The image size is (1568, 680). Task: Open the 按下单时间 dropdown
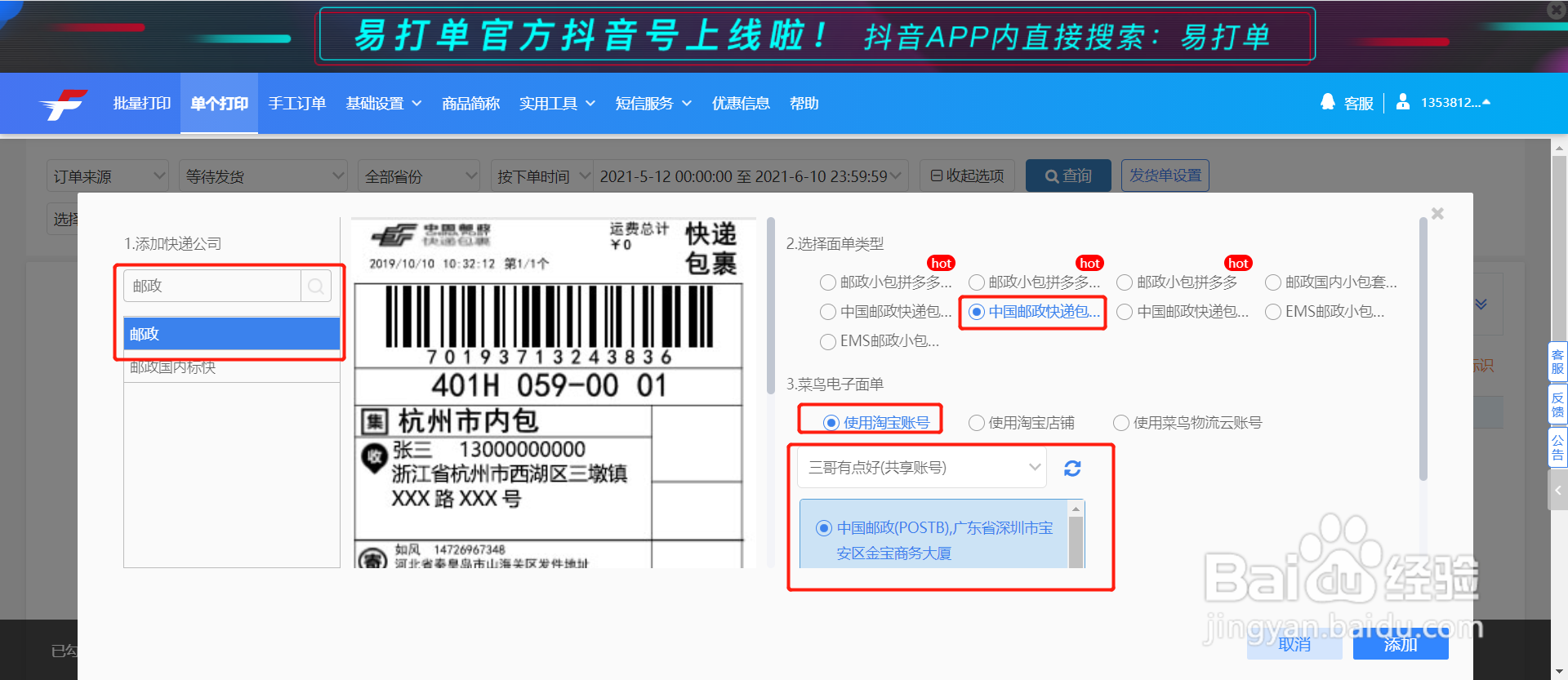pos(541,176)
